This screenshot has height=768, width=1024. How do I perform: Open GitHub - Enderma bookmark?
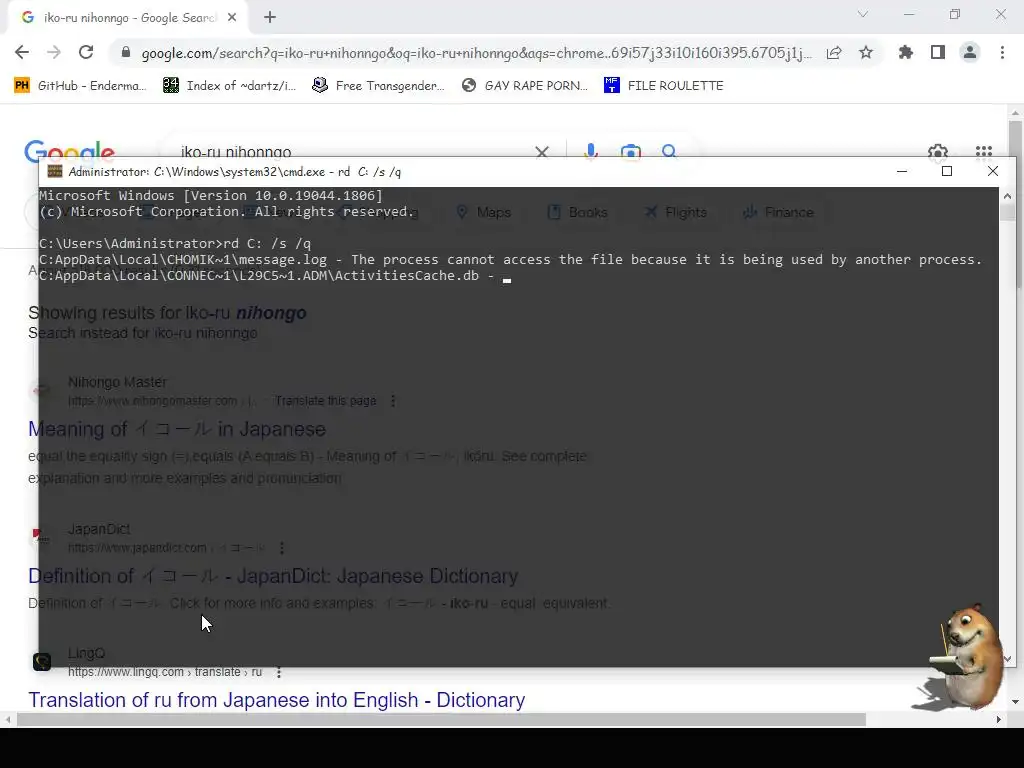click(x=80, y=86)
